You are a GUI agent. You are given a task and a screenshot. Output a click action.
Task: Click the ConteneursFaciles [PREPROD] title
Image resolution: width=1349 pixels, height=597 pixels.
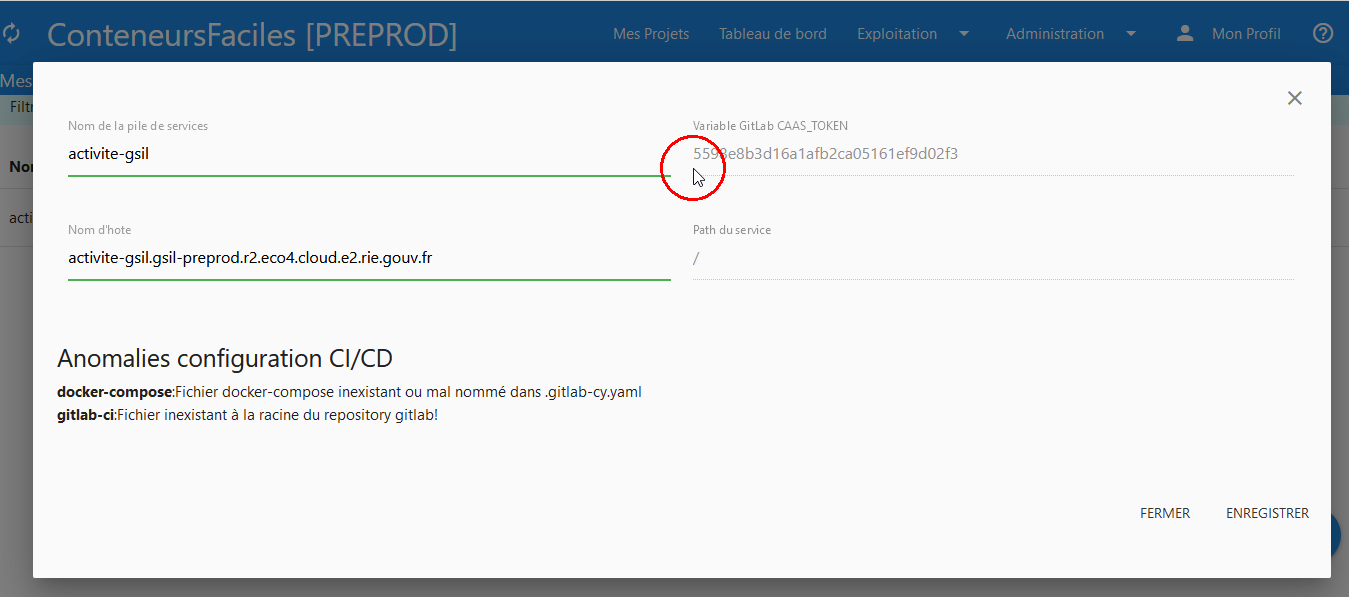(252, 35)
